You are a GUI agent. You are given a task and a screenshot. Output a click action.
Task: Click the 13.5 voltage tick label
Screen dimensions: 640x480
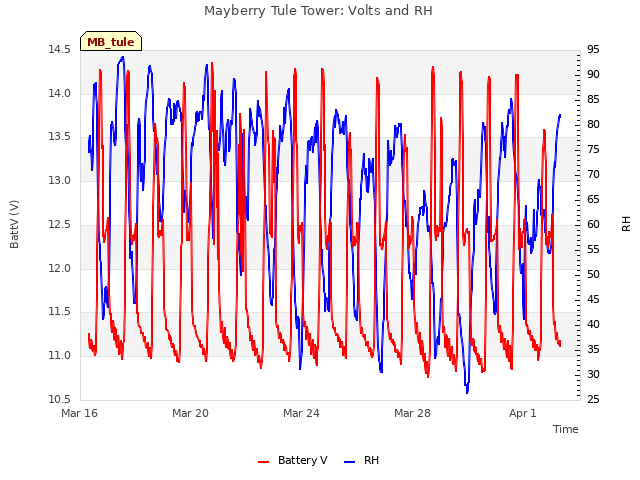60,136
